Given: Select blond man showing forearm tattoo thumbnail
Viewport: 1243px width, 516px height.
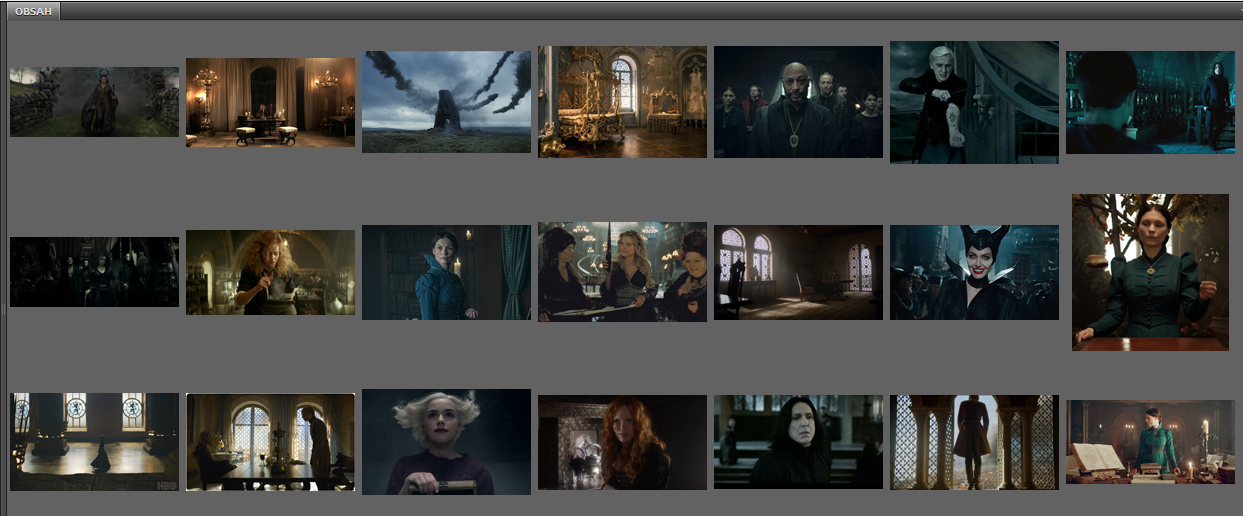Looking at the screenshot, I should (974, 102).
